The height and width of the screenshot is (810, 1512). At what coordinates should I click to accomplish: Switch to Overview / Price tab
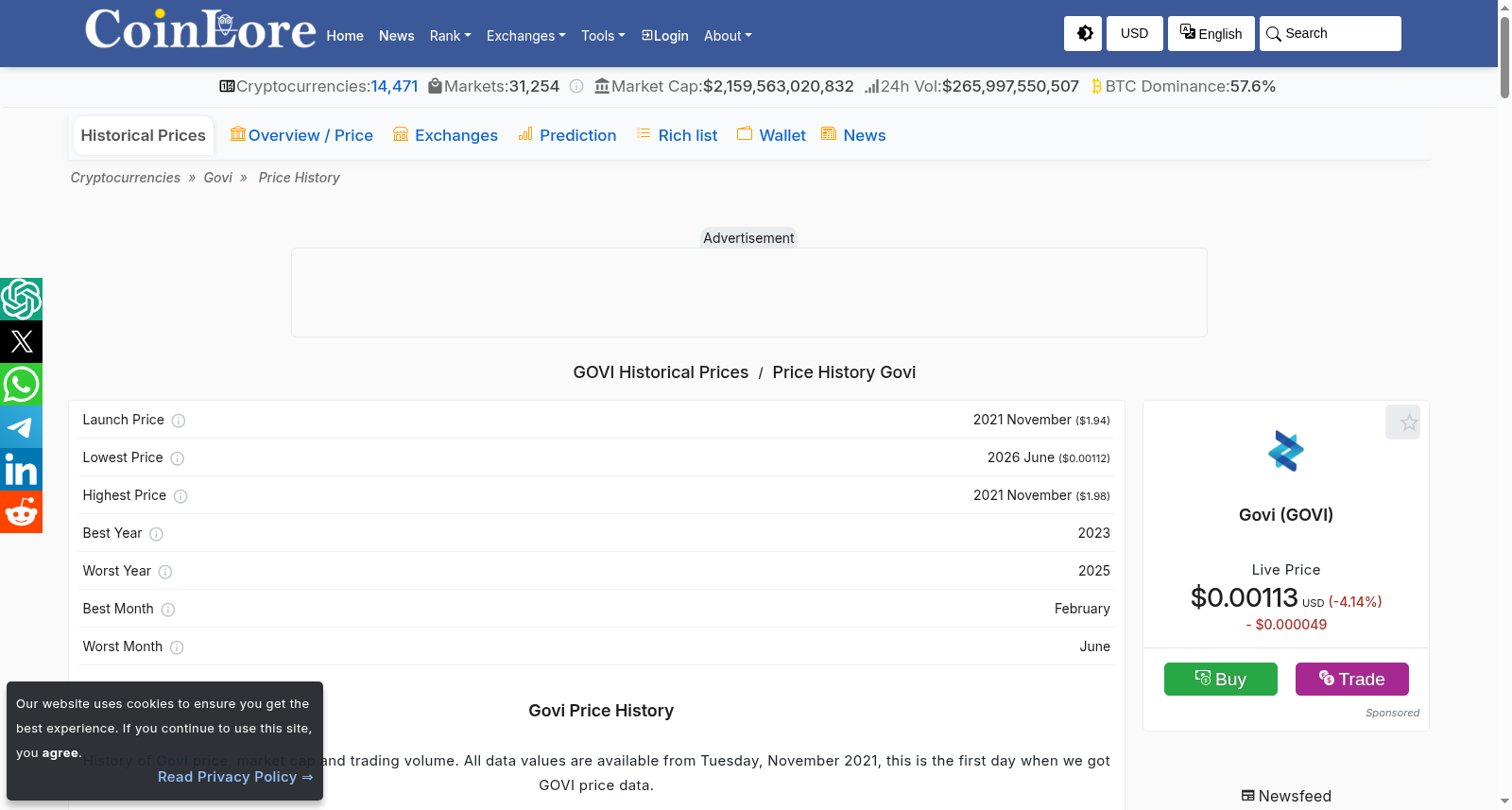click(x=301, y=135)
